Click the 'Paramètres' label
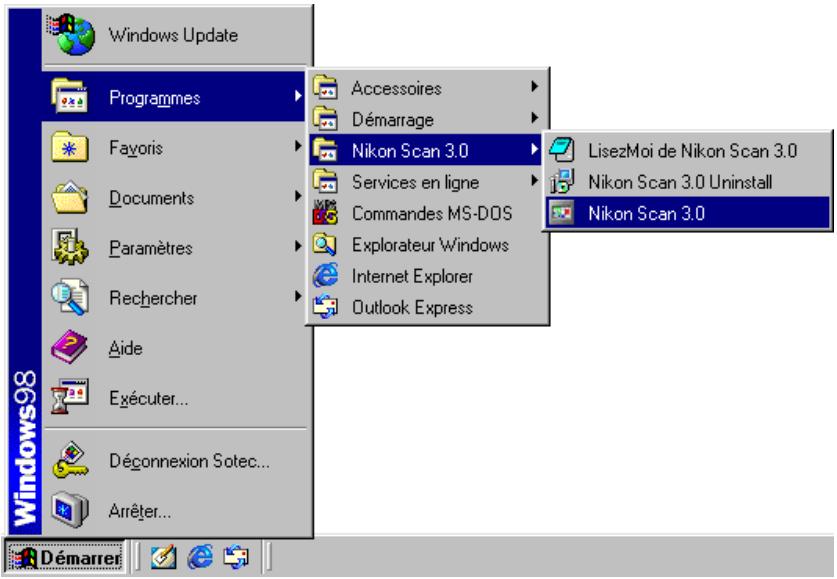Screen dimensions: 837x579 pyautogui.click(x=151, y=248)
